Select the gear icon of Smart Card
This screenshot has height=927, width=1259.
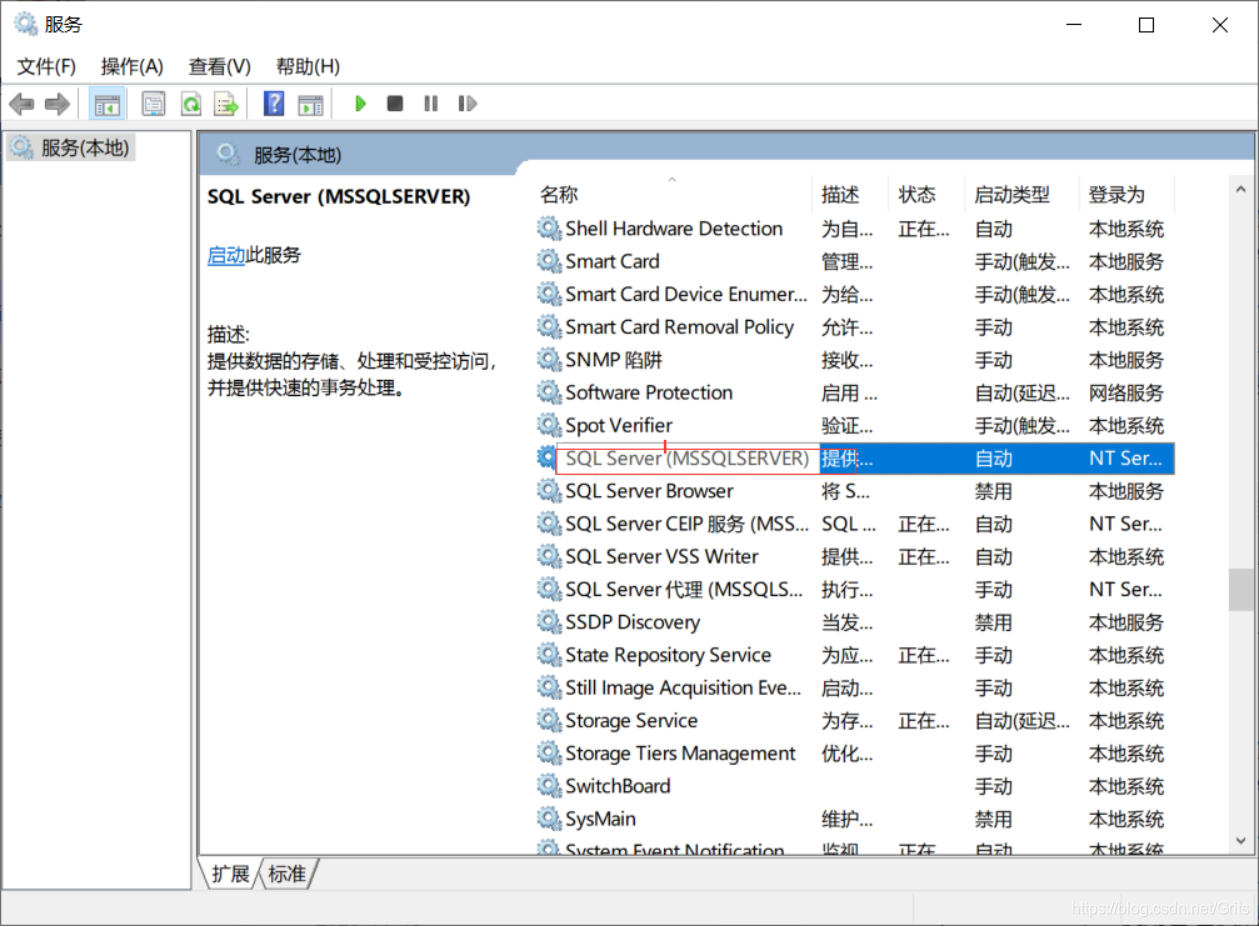pyautogui.click(x=549, y=261)
